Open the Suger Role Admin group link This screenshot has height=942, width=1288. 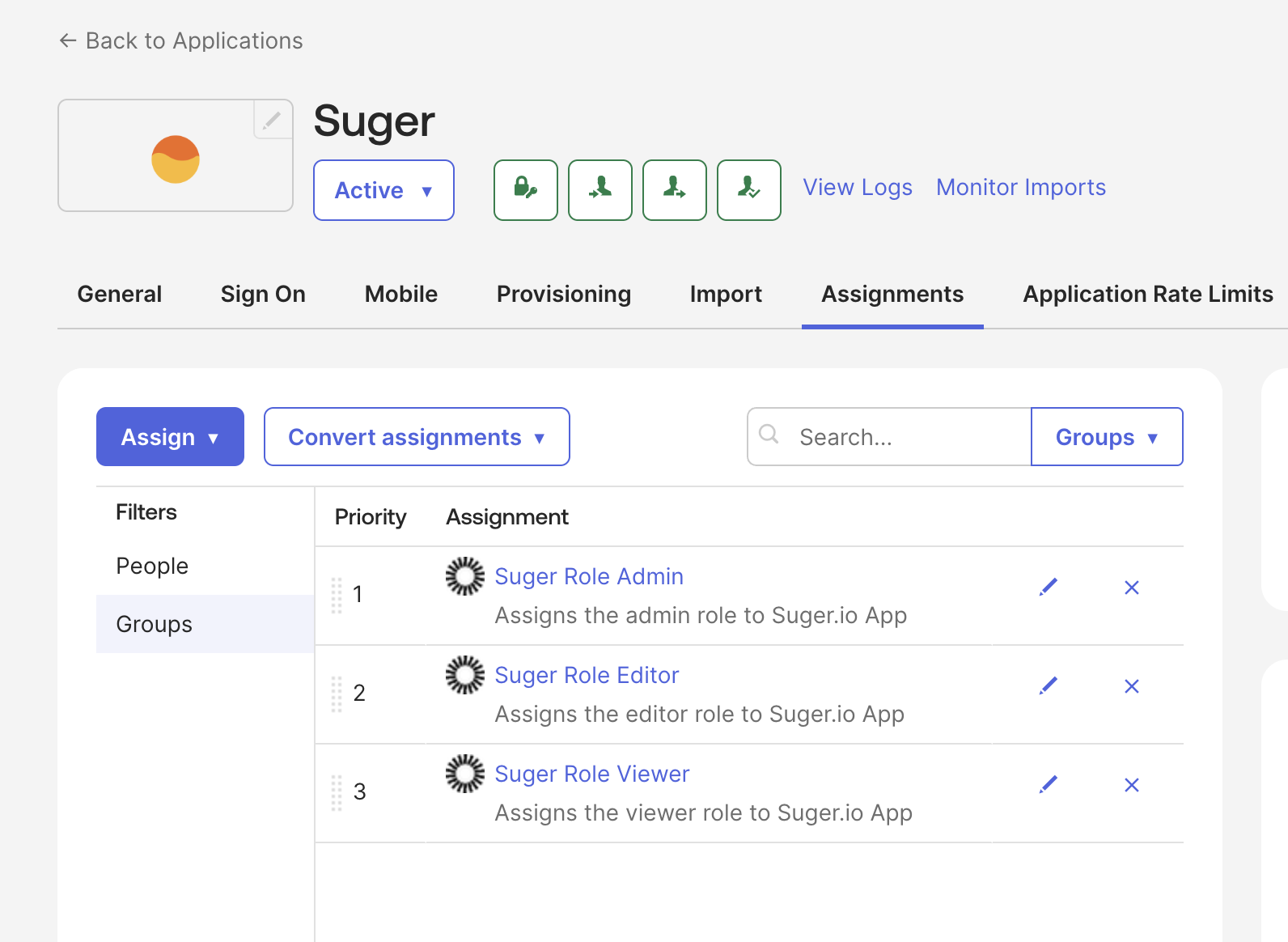(588, 576)
